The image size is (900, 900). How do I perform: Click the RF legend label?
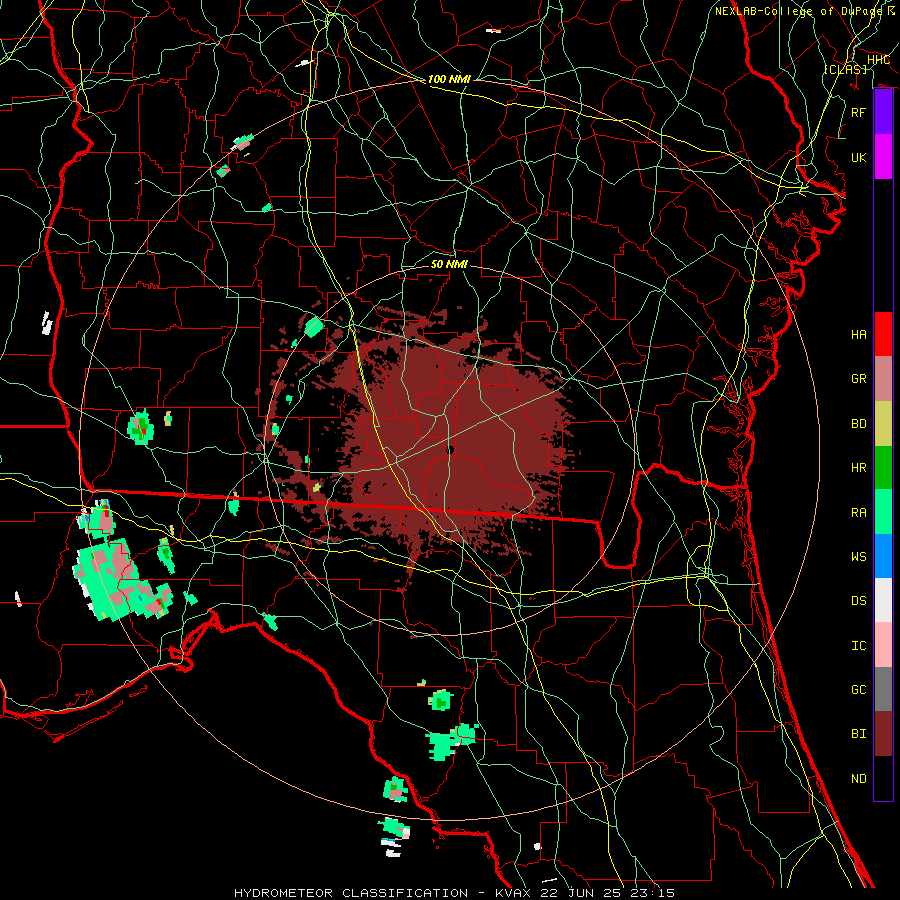coord(859,112)
